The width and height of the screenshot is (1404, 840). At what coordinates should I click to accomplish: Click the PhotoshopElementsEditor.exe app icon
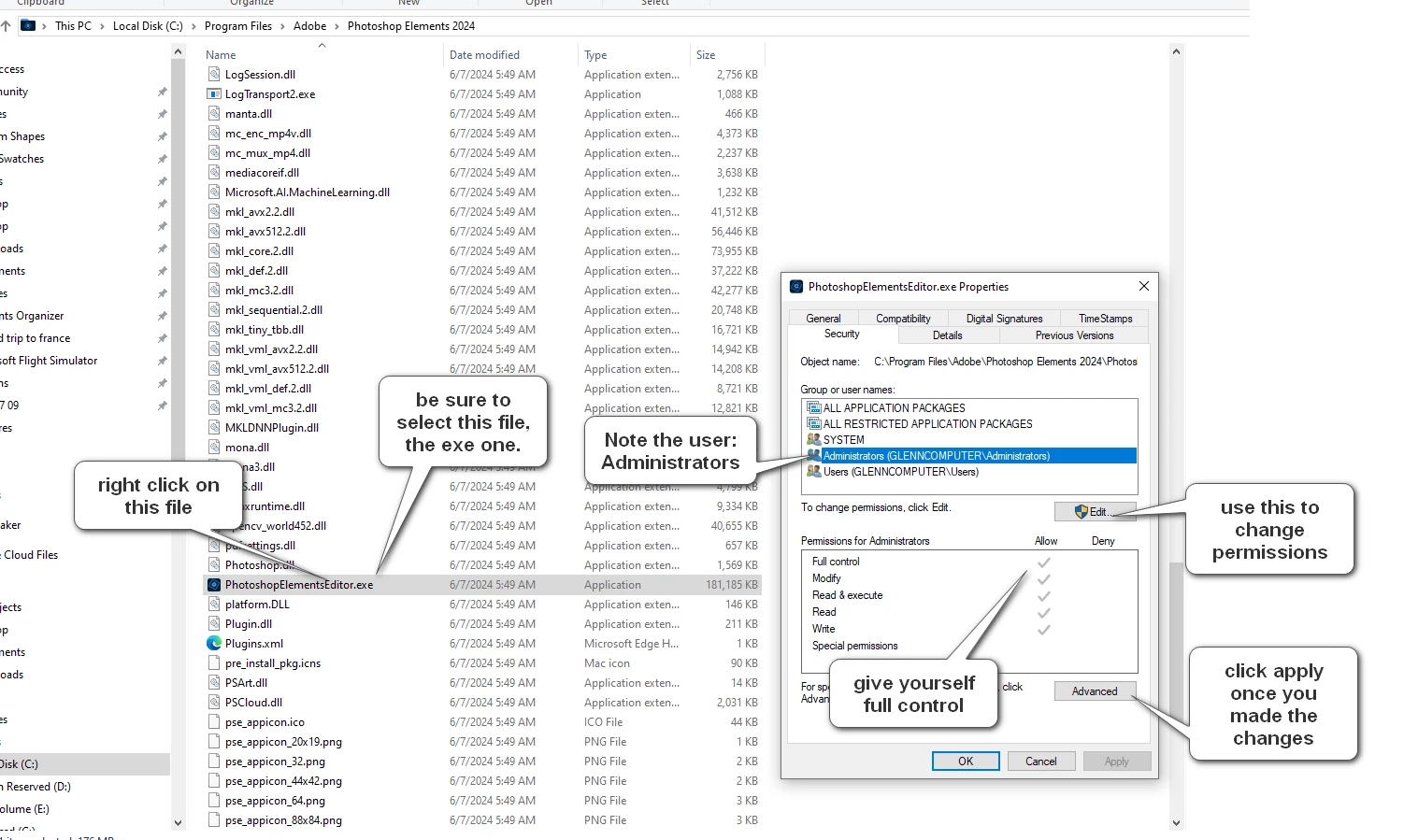[214, 584]
